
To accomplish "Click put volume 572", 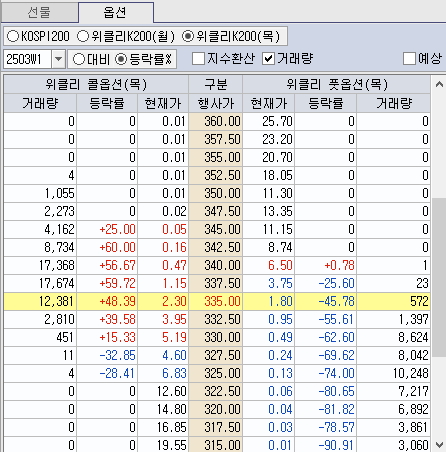I will click(393, 301).
